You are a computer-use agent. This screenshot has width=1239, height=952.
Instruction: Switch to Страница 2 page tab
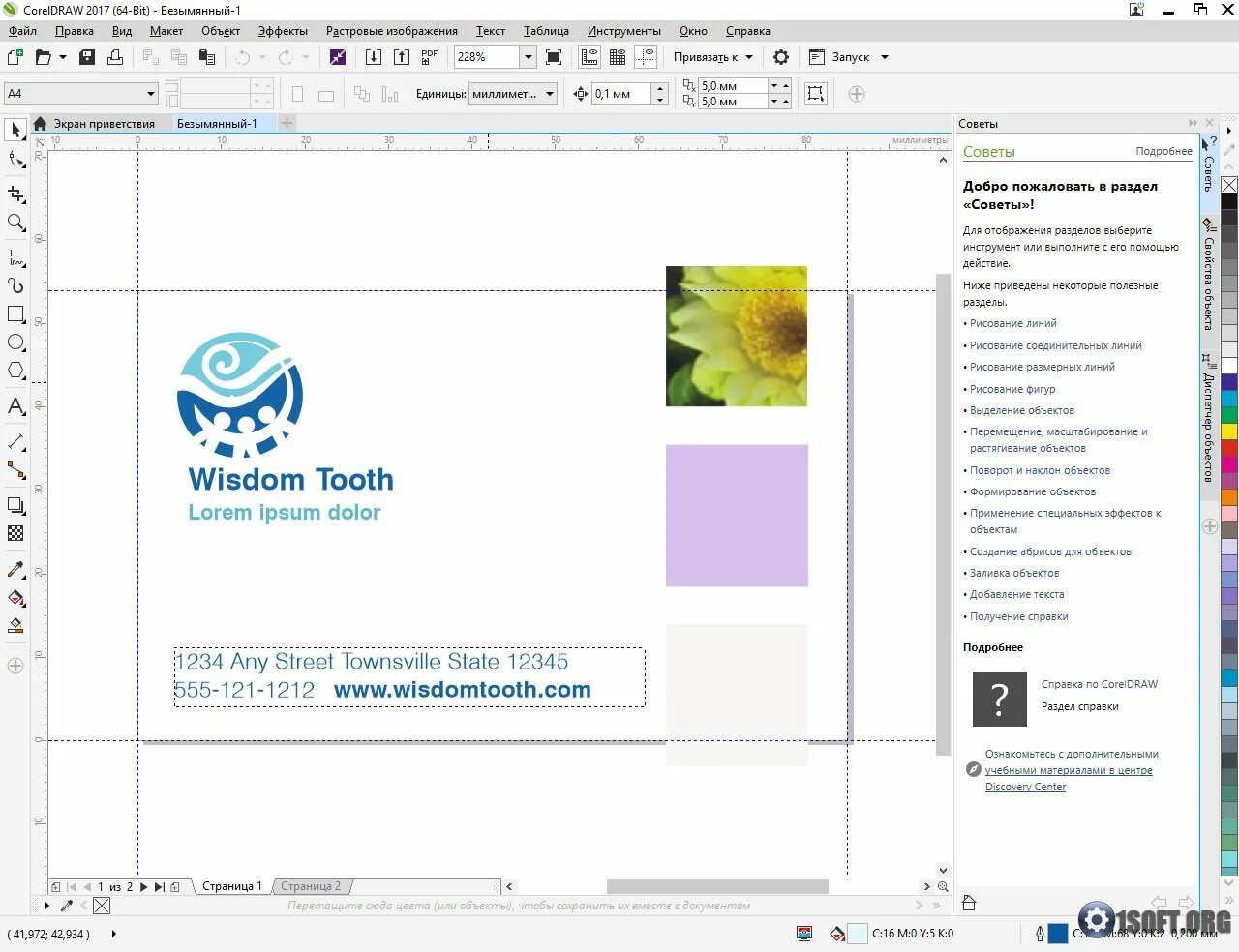(311, 886)
